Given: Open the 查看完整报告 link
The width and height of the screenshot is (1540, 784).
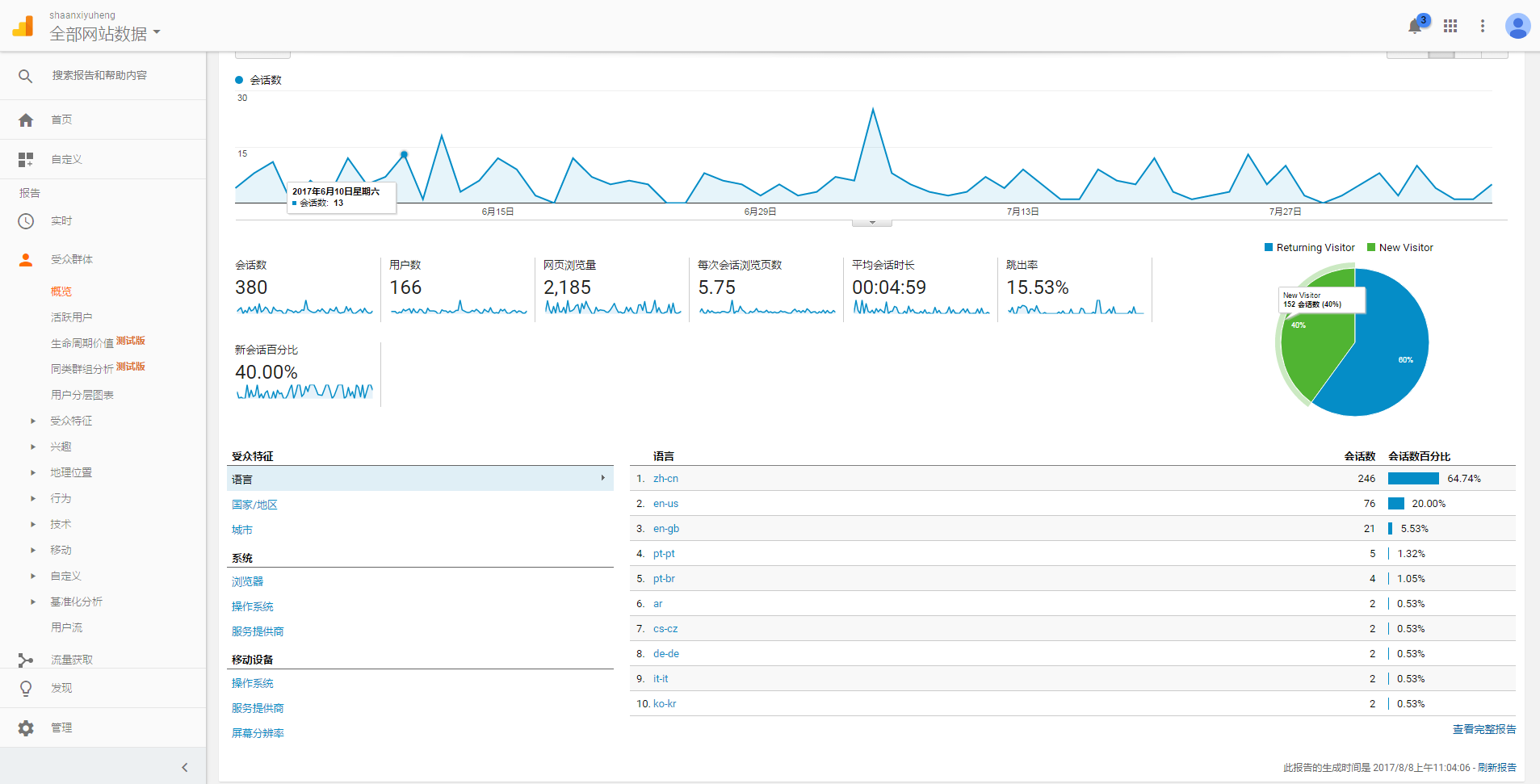Looking at the screenshot, I should pos(1483,729).
